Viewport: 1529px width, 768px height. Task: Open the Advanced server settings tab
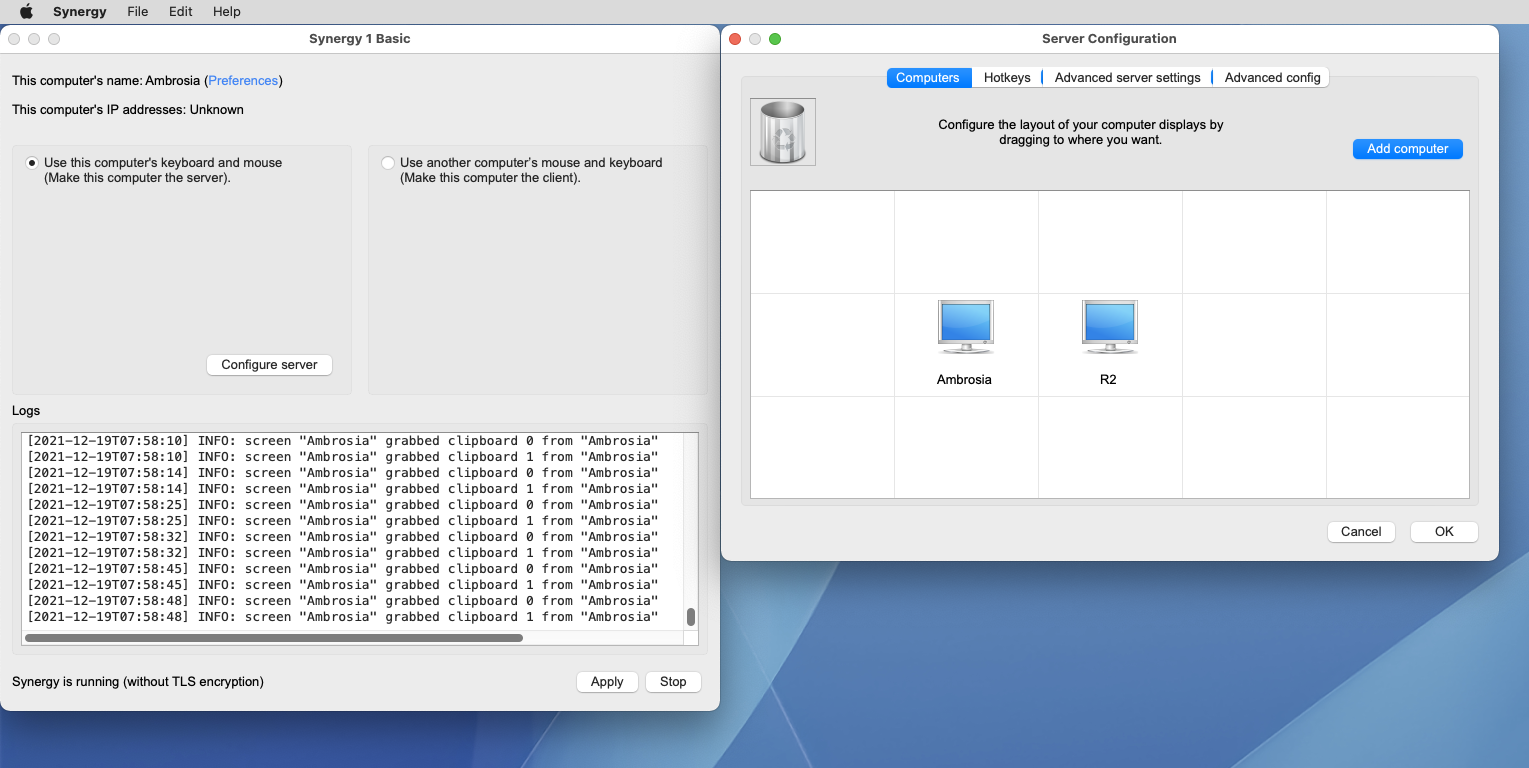click(x=1127, y=78)
